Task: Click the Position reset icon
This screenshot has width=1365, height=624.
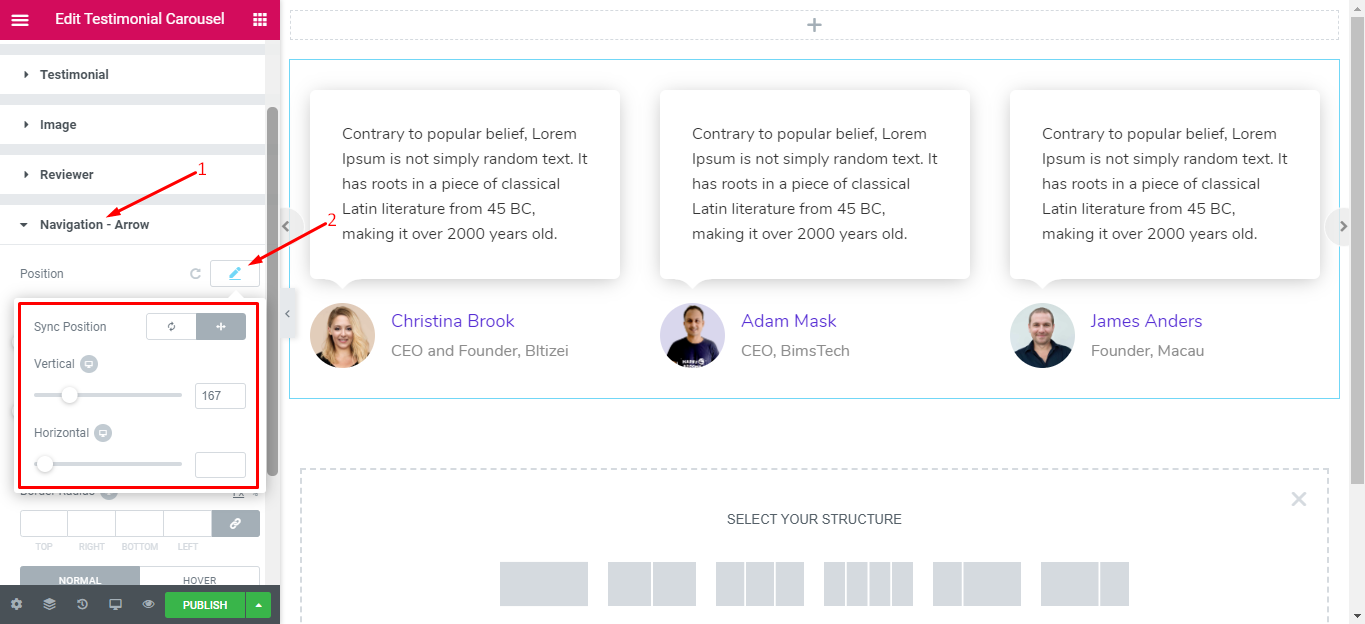Action: (196, 273)
